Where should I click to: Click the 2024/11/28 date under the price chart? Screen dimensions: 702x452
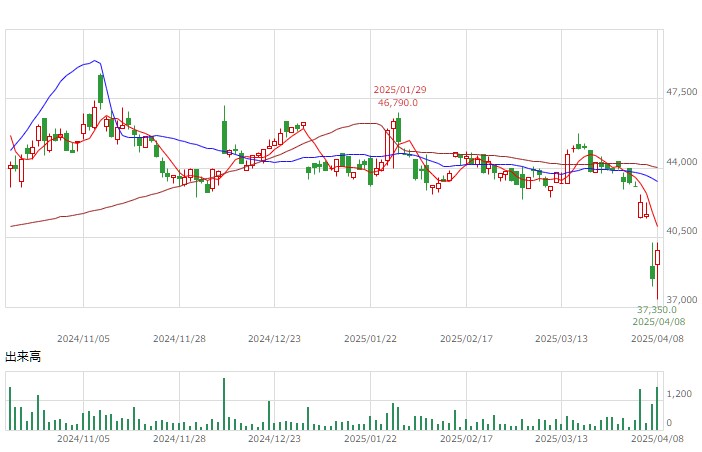[179, 339]
